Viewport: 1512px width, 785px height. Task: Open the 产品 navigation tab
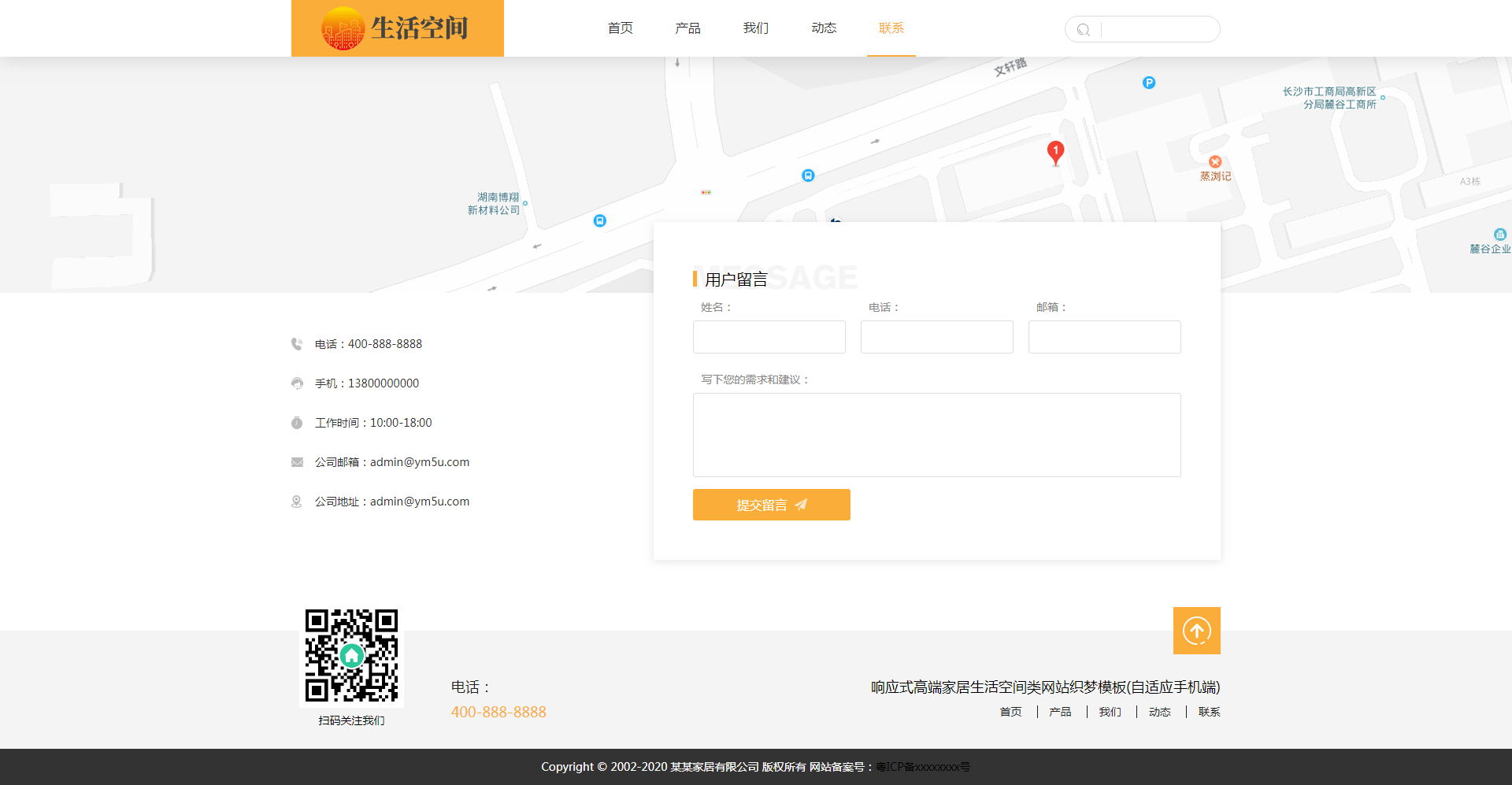[x=687, y=28]
